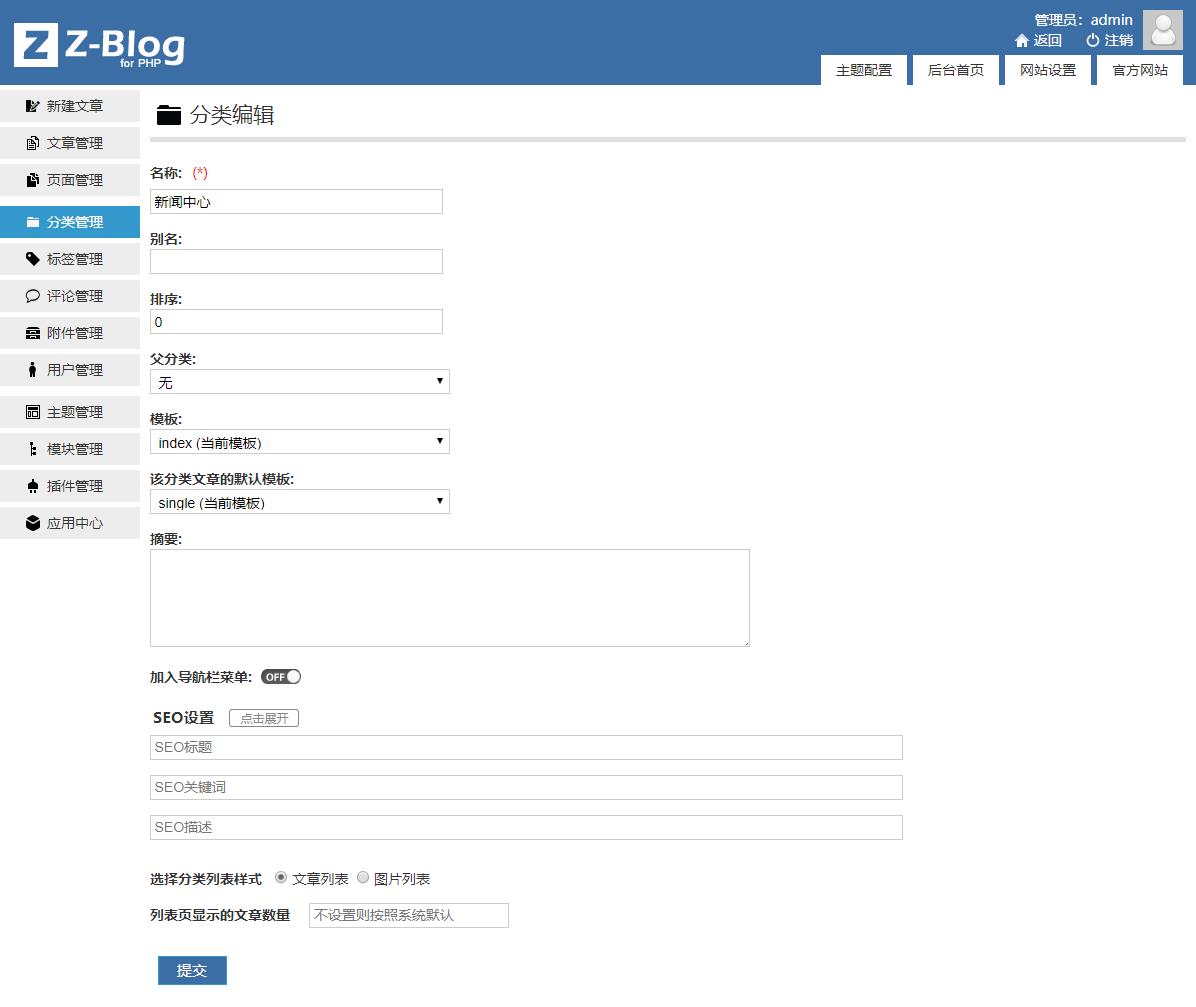
Task: Click the plugin management plug icon
Action: coord(33,486)
